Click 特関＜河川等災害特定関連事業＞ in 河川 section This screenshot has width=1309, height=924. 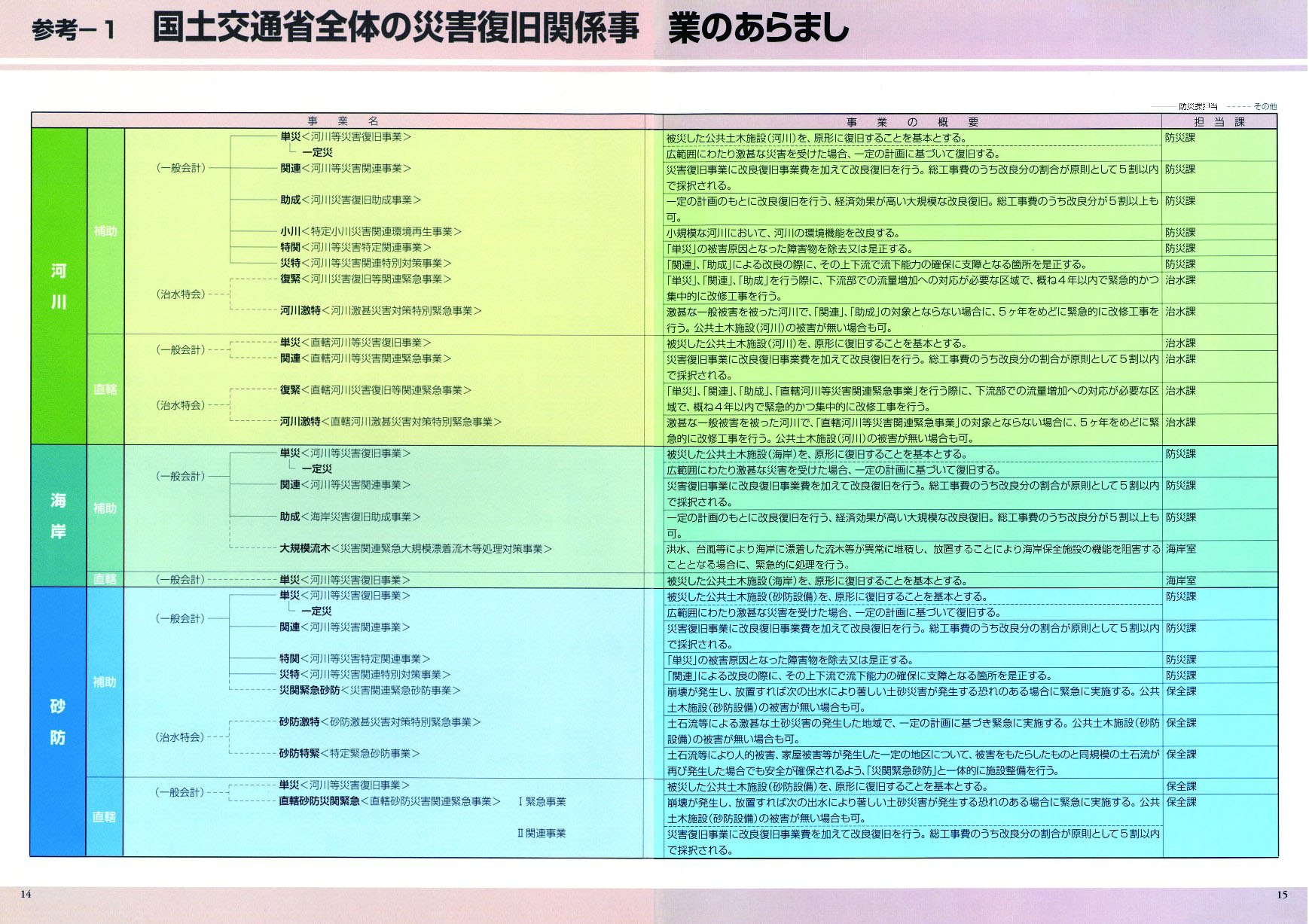click(355, 248)
